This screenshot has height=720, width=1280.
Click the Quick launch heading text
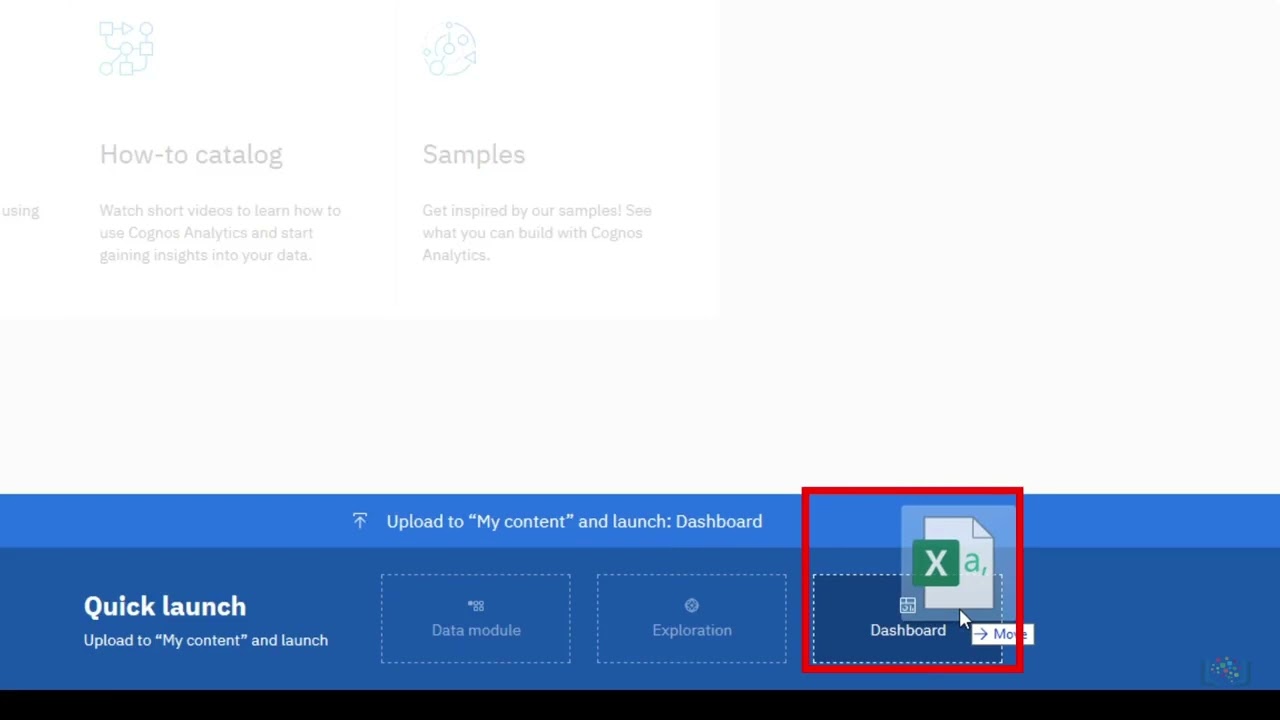click(165, 606)
